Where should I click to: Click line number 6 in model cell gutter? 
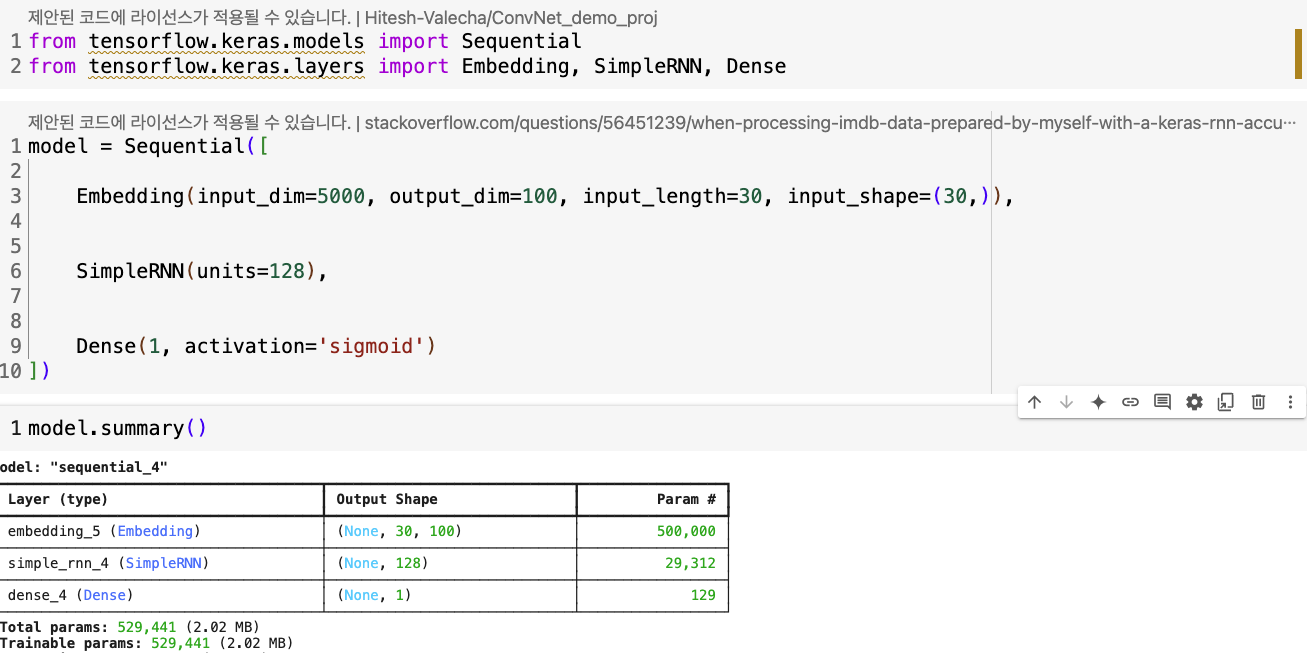coord(16,270)
